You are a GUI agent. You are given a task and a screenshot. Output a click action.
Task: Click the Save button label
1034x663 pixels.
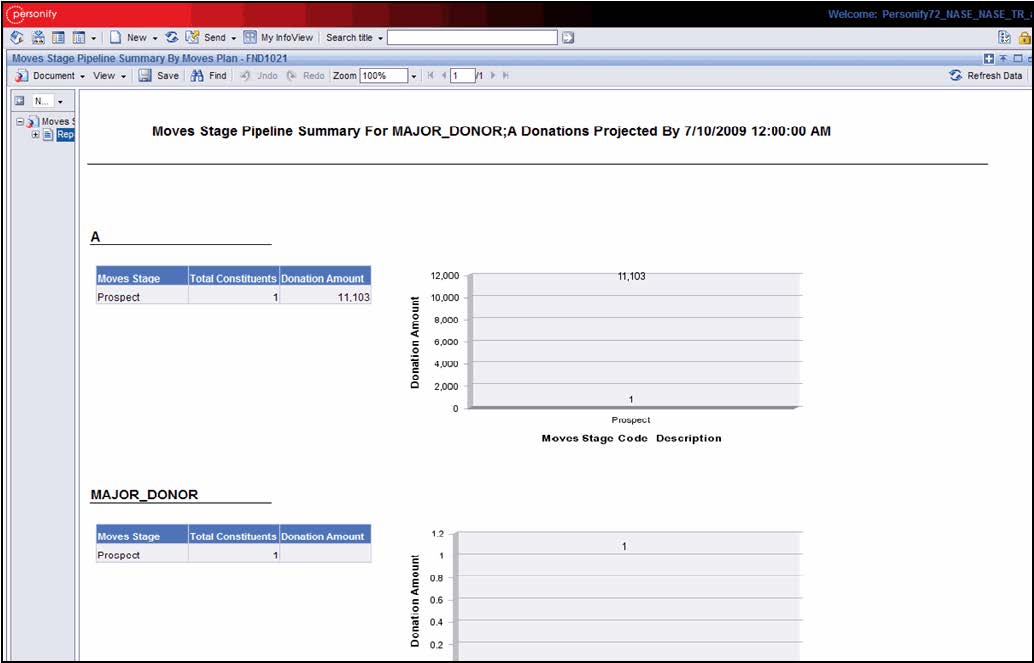(x=167, y=76)
